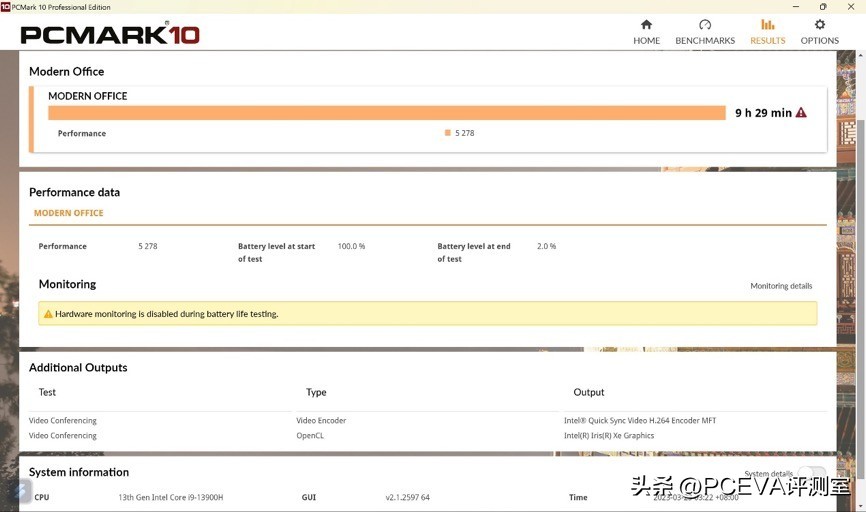Click the OpenCL cell
This screenshot has width=866, height=512.
click(310, 435)
